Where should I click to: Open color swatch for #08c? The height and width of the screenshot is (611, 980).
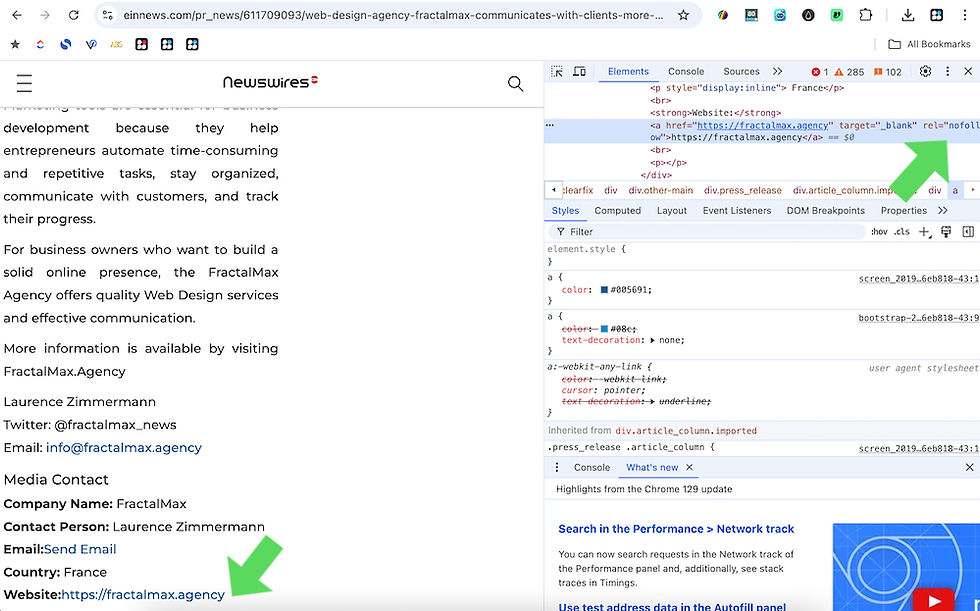click(604, 329)
